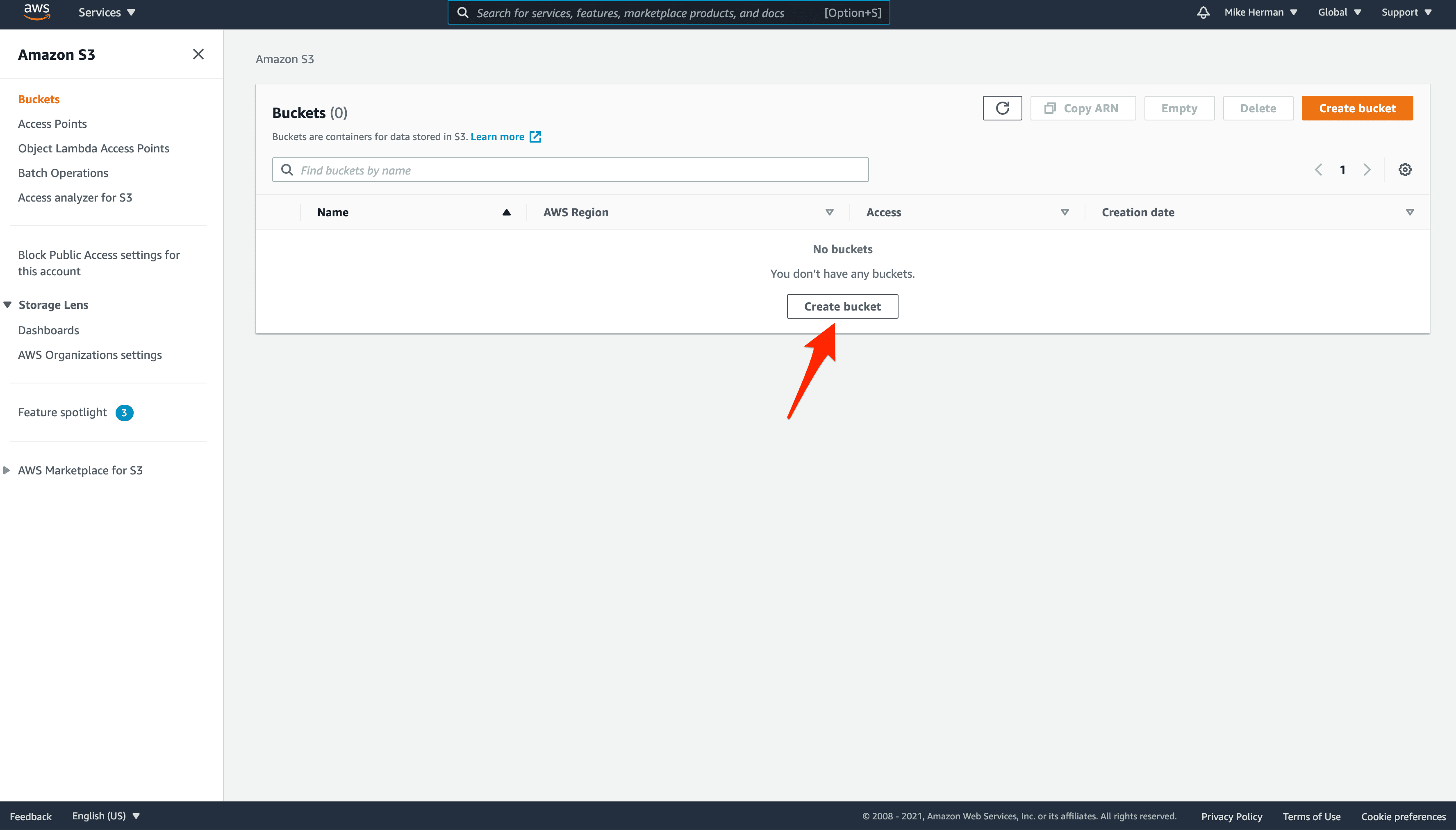Go to the previous page of buckets
This screenshot has width=1456, height=830.
(x=1318, y=170)
